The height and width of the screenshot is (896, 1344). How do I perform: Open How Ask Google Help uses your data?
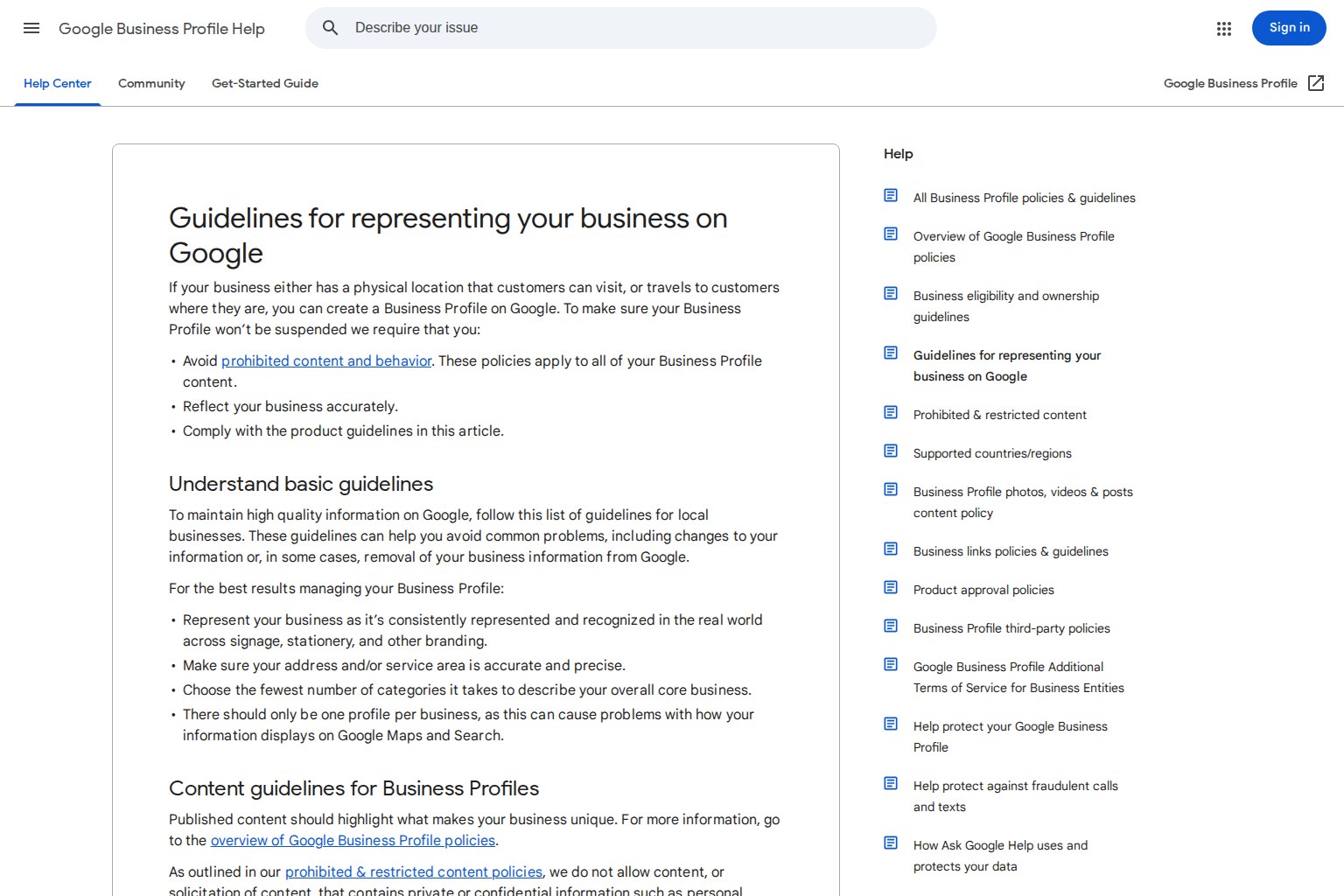click(1000, 856)
